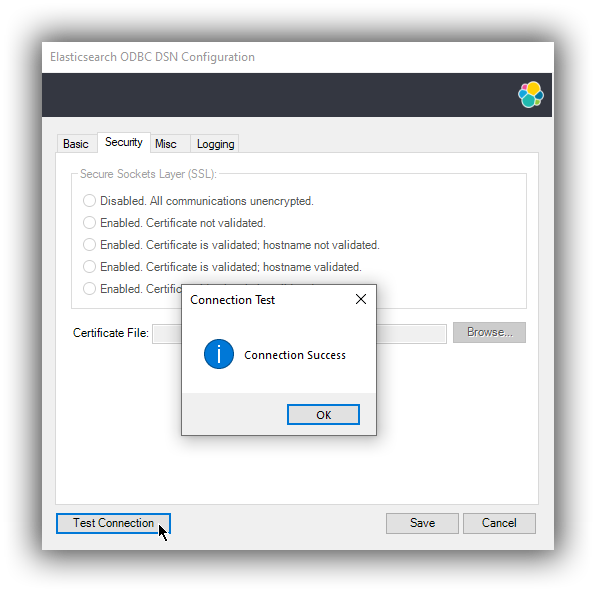This screenshot has height=592, width=596.
Task: Cancel the DSN configuration dialog
Action: click(x=499, y=523)
